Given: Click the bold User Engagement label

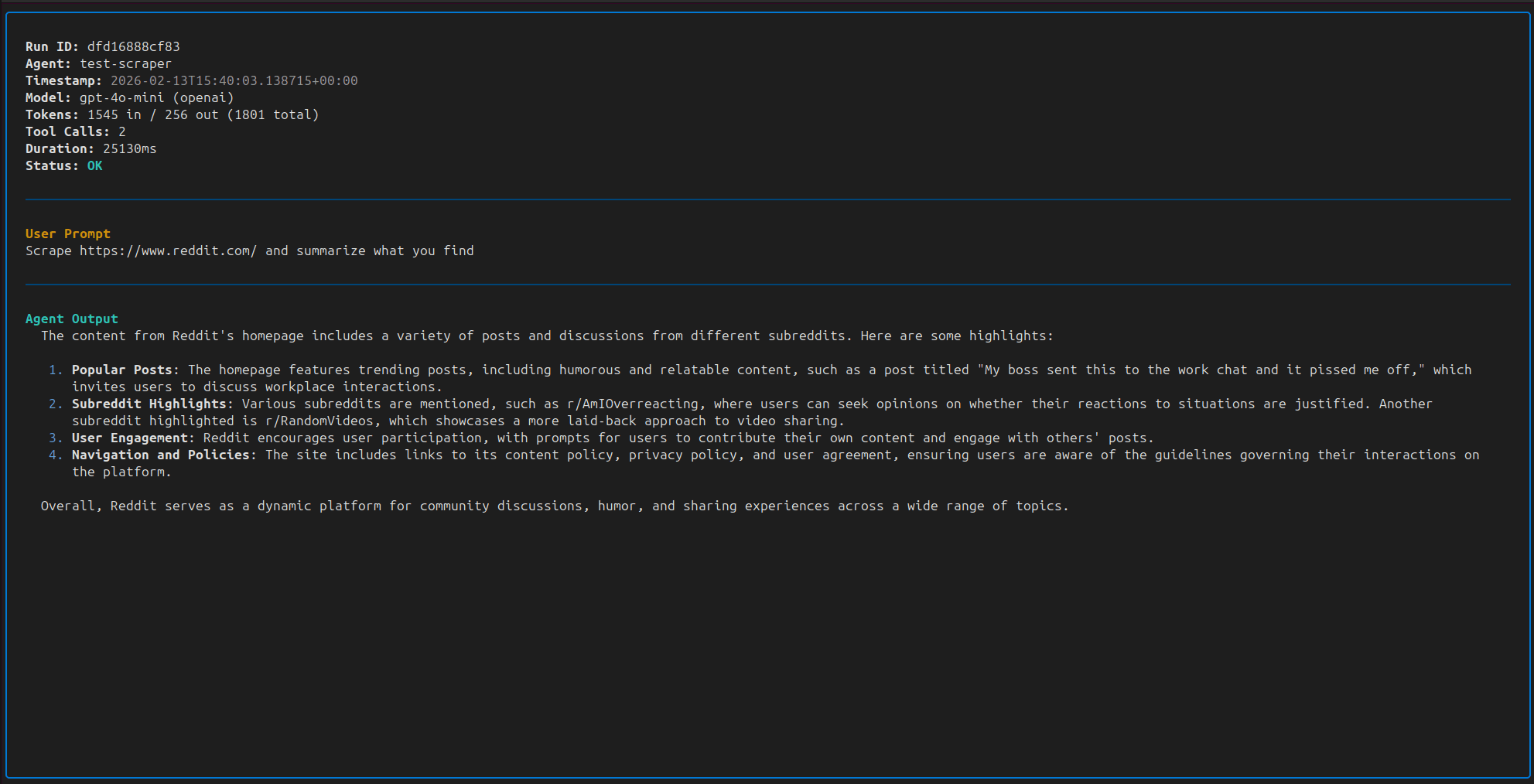Looking at the screenshot, I should pos(130,438).
